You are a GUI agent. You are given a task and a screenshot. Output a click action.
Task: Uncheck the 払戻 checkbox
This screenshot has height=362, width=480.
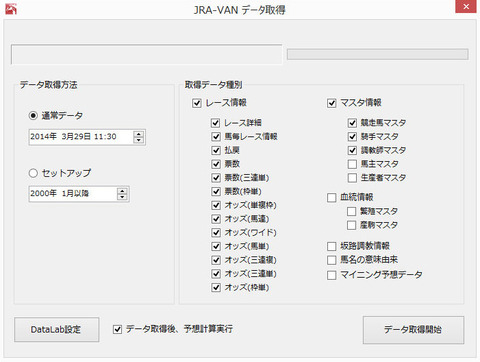point(216,150)
